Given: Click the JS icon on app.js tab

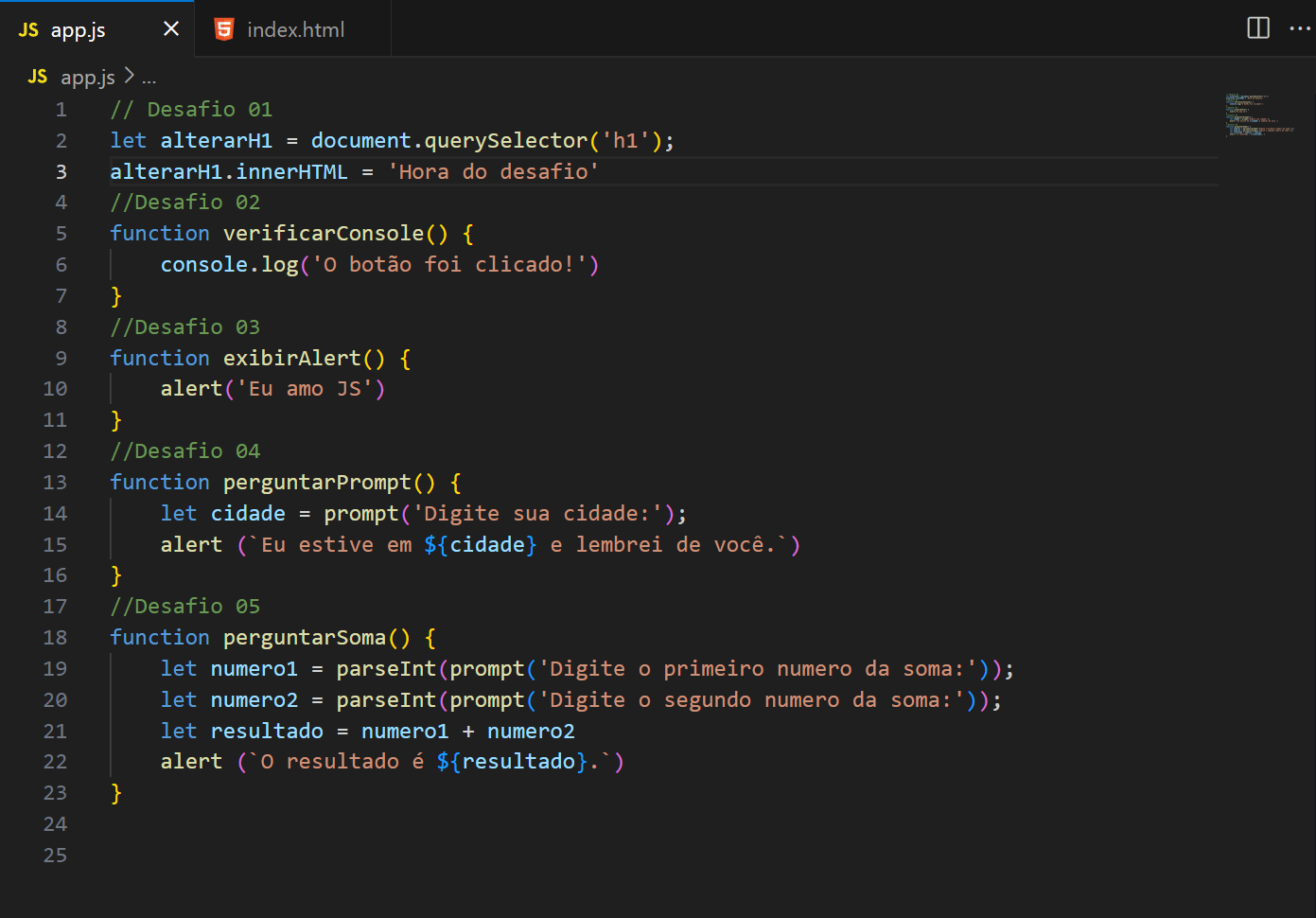Looking at the screenshot, I should tap(28, 30).
